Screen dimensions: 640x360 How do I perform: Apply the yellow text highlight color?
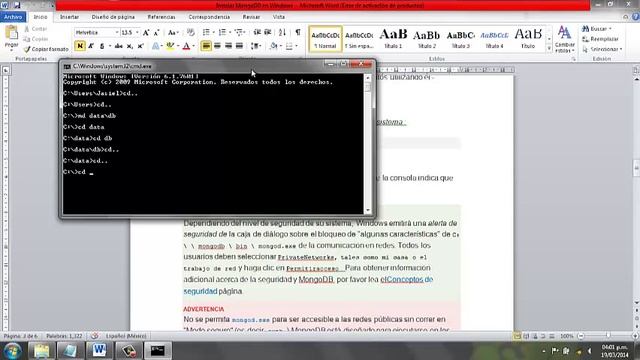click(170, 46)
